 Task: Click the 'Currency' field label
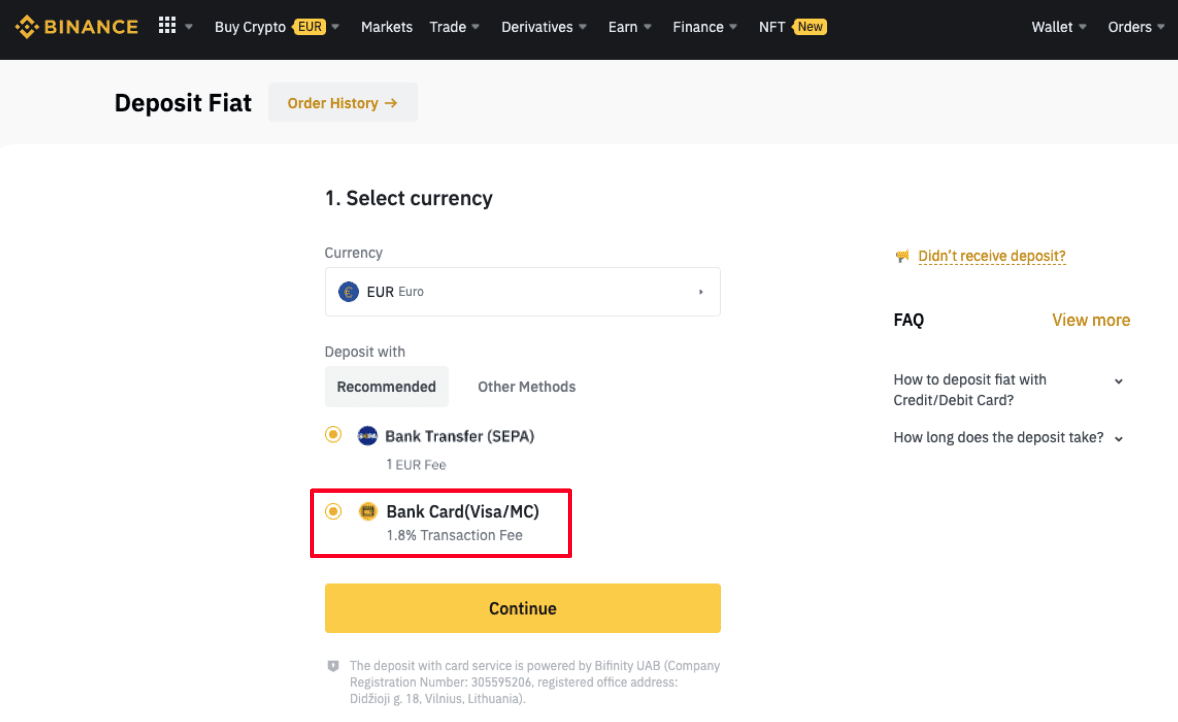(353, 252)
